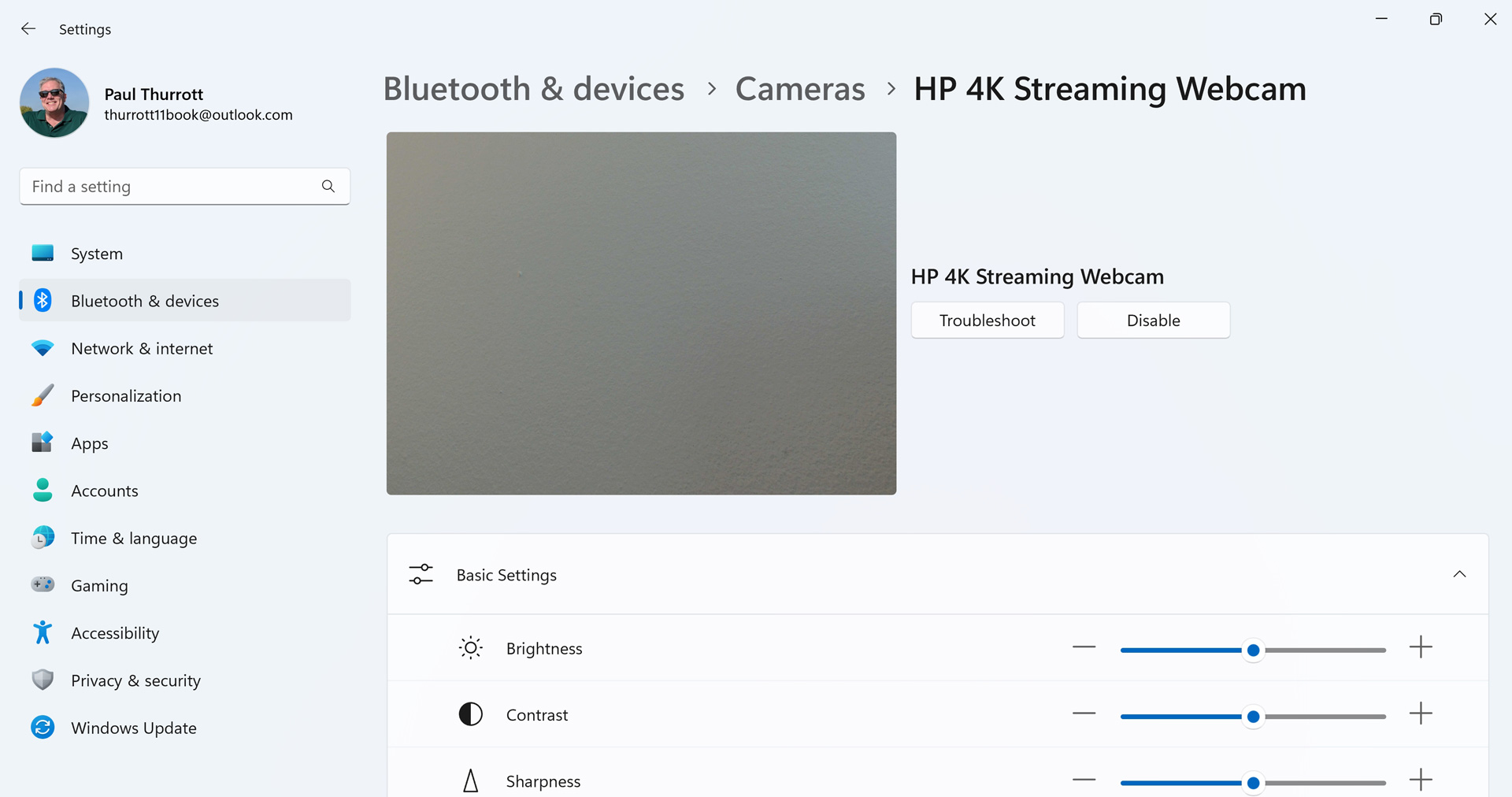Open Personalization settings
The image size is (1512, 797).
tap(185, 395)
